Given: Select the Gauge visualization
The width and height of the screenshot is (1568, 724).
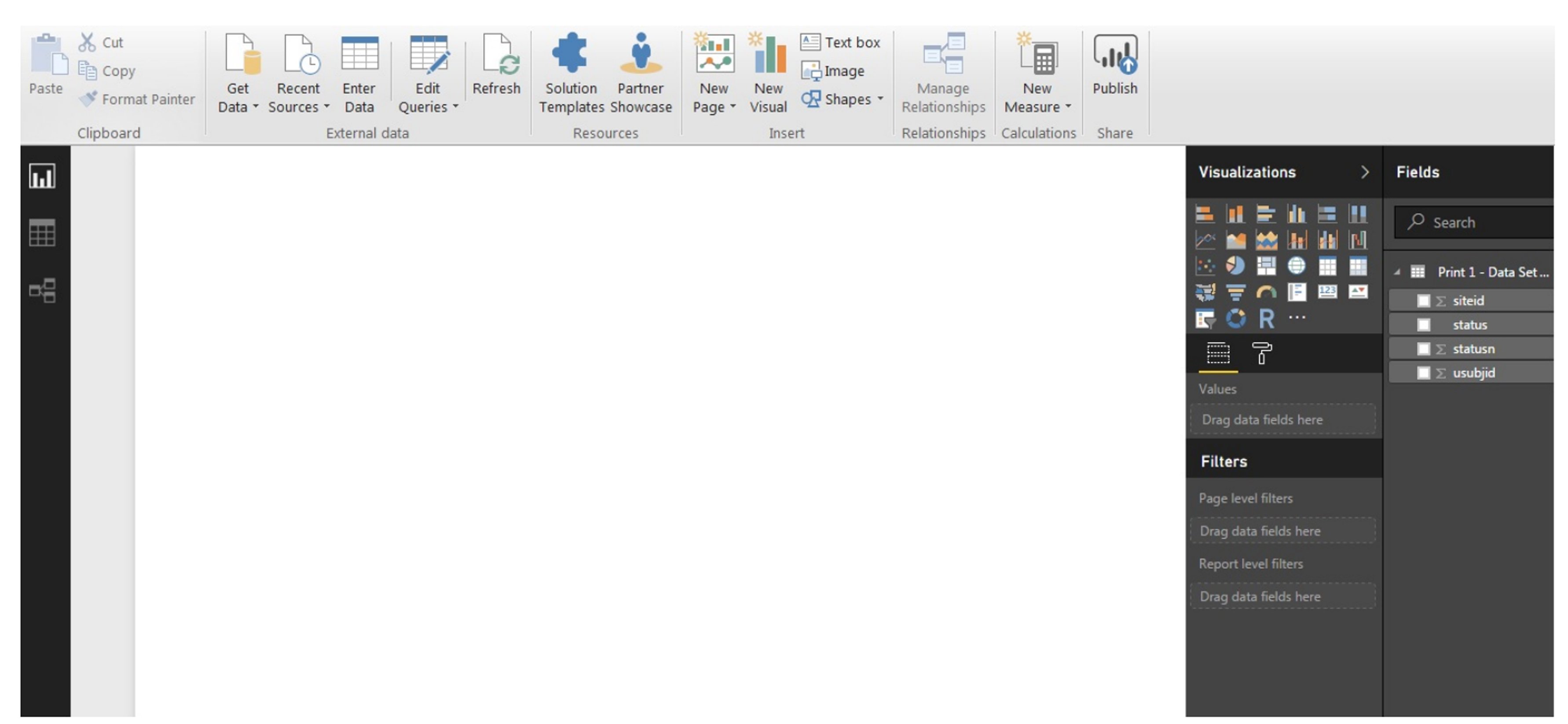Looking at the screenshot, I should click(x=1268, y=292).
